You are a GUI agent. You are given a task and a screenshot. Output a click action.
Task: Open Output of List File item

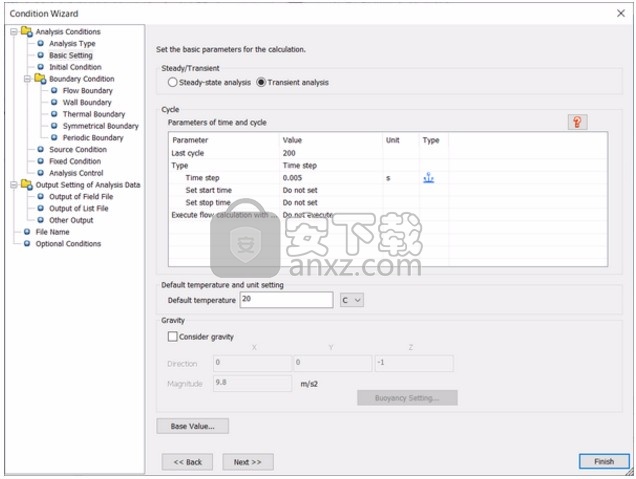coord(79,208)
